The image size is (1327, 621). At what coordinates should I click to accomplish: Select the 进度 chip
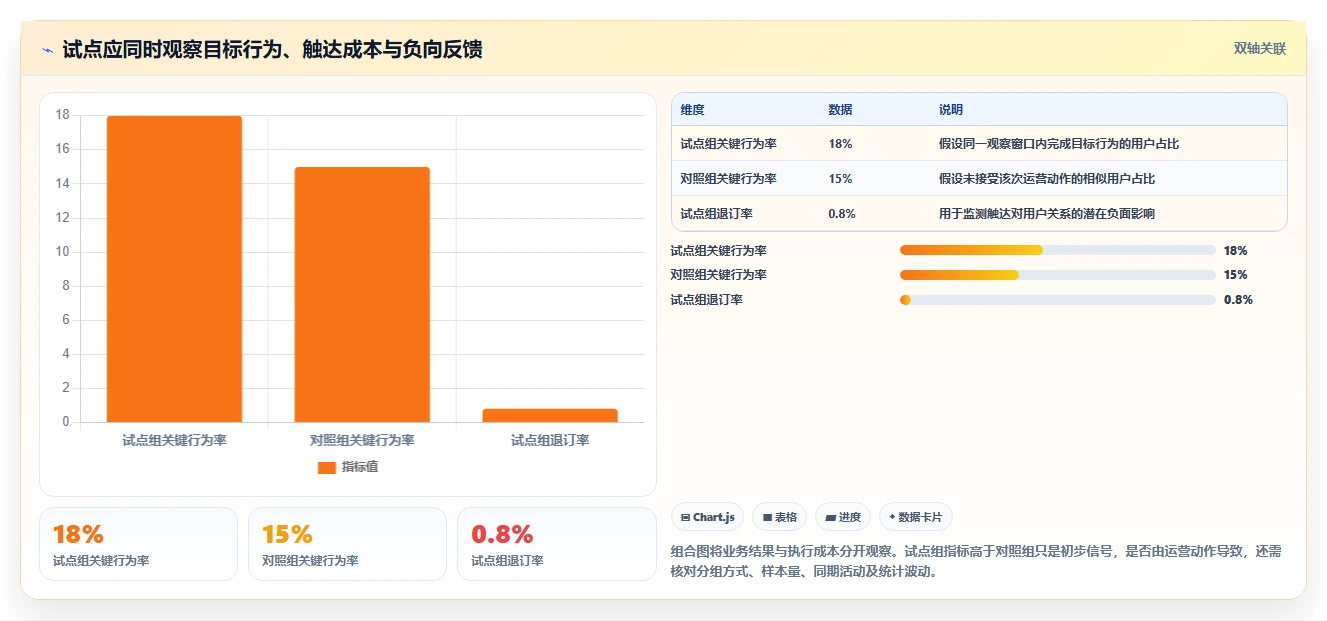click(843, 517)
